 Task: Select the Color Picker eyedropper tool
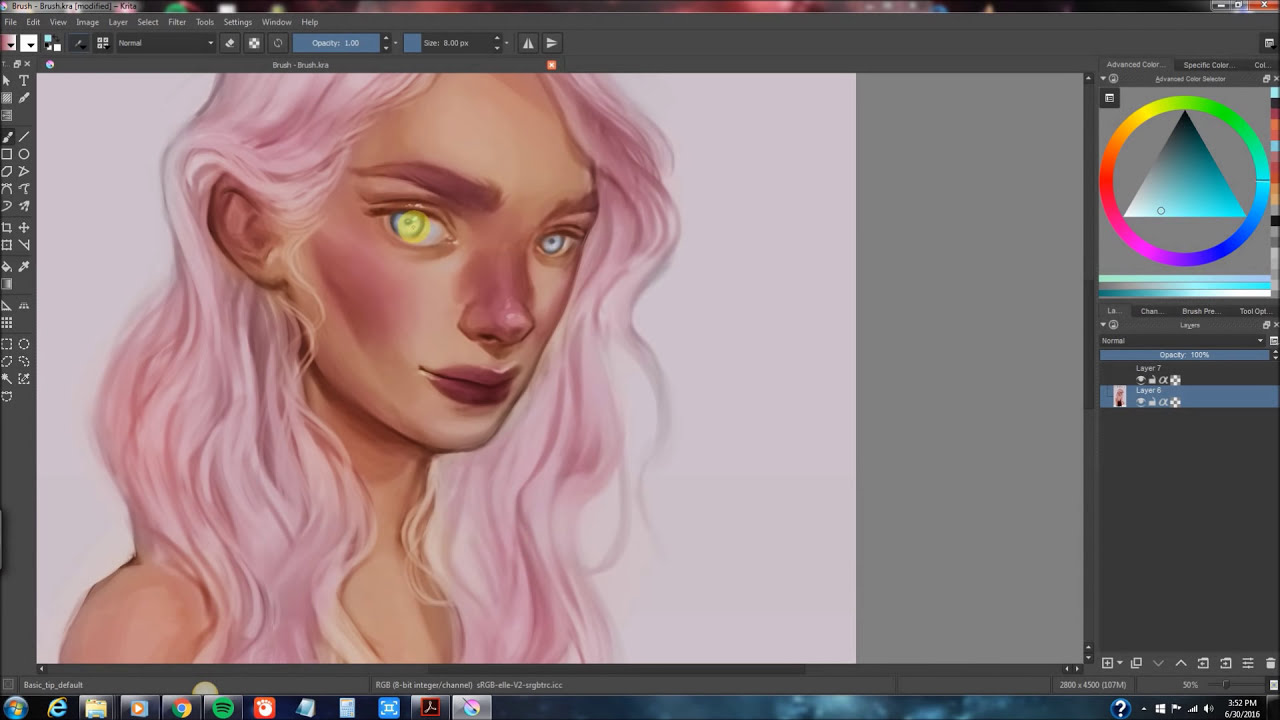click(x=24, y=267)
